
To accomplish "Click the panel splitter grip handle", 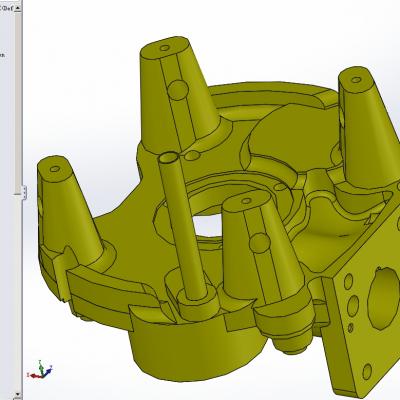I will [24, 193].
